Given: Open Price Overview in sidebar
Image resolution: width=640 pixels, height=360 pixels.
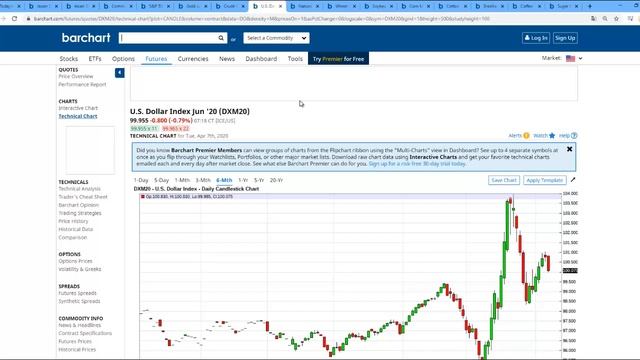Looking at the screenshot, I should pos(76,76).
